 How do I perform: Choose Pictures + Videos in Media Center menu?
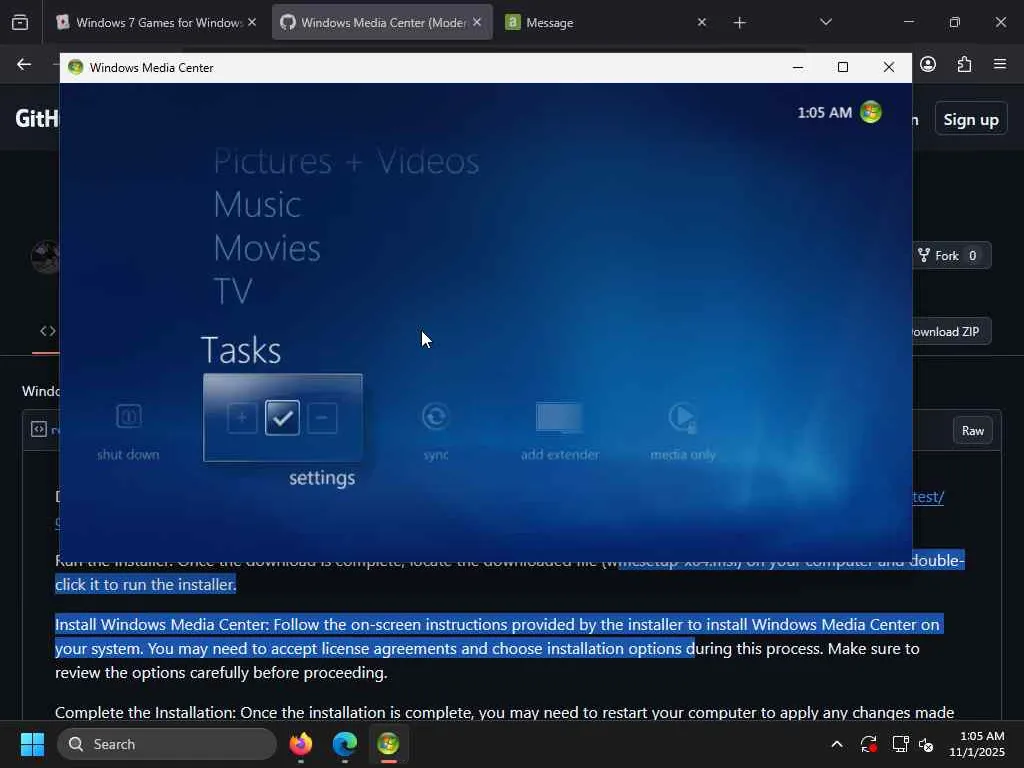click(346, 161)
